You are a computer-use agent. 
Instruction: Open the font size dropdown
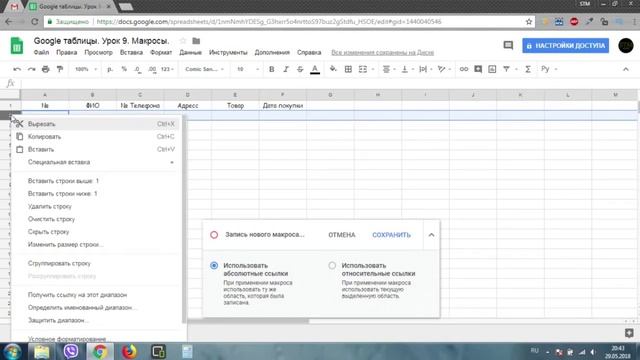(248, 69)
